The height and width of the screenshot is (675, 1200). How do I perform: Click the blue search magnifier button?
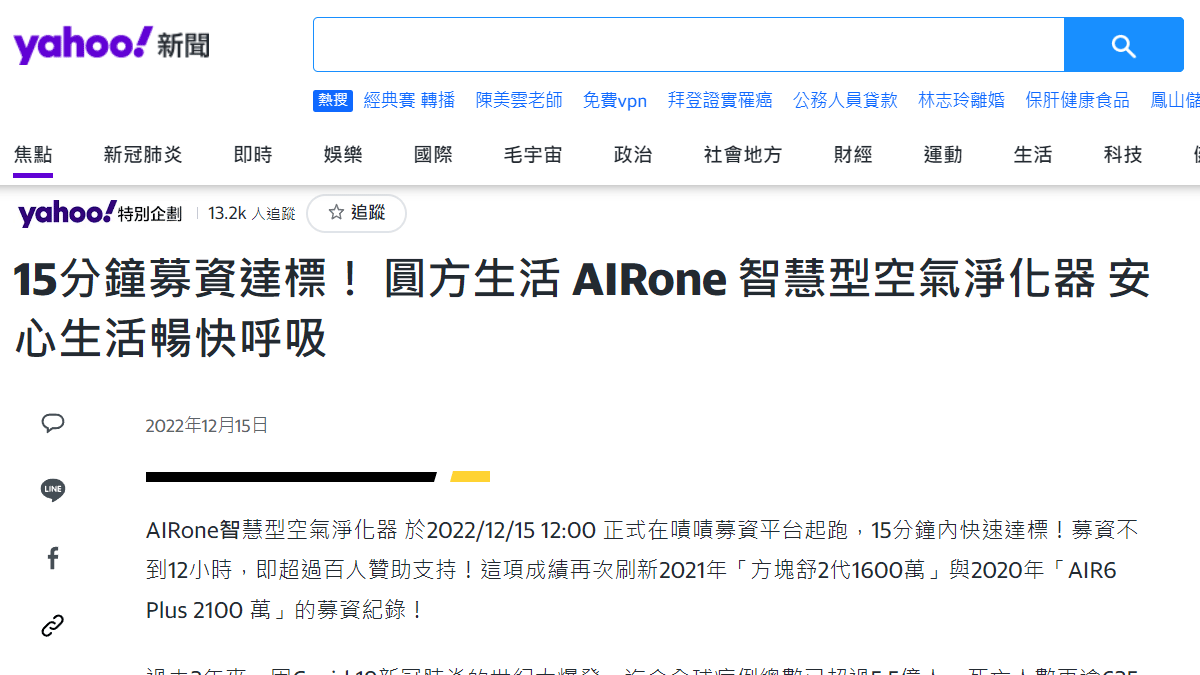(1124, 45)
